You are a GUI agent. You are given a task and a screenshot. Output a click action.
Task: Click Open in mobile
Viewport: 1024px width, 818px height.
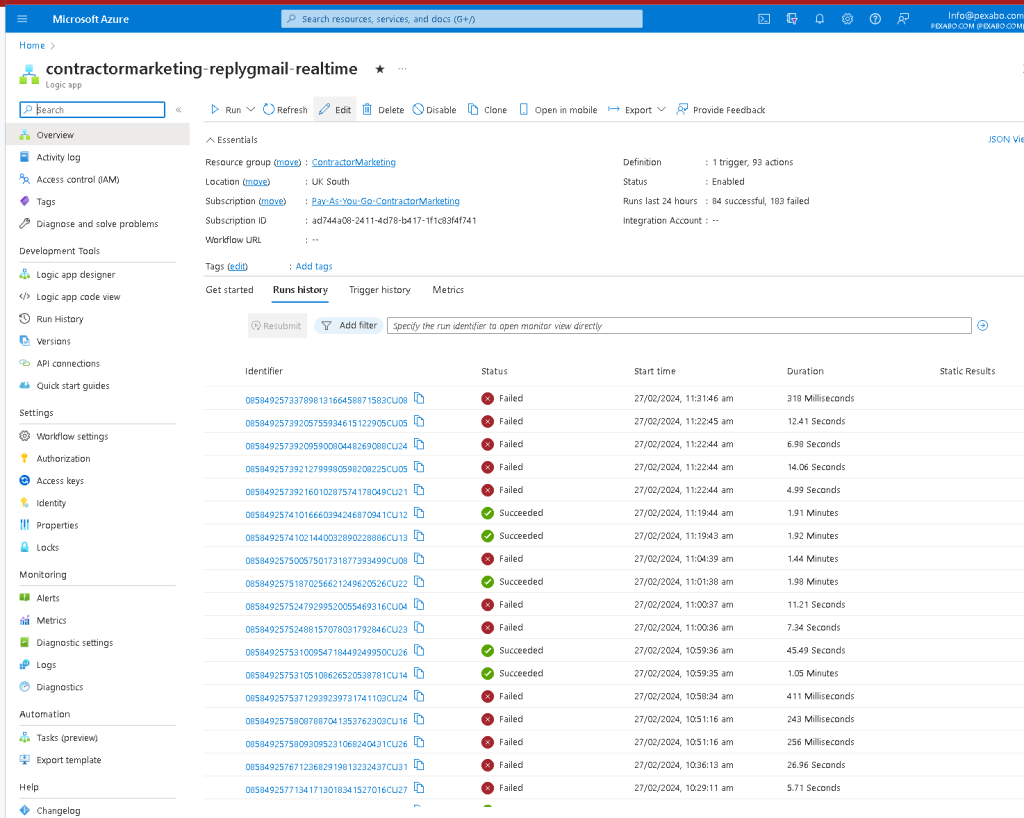(x=558, y=110)
